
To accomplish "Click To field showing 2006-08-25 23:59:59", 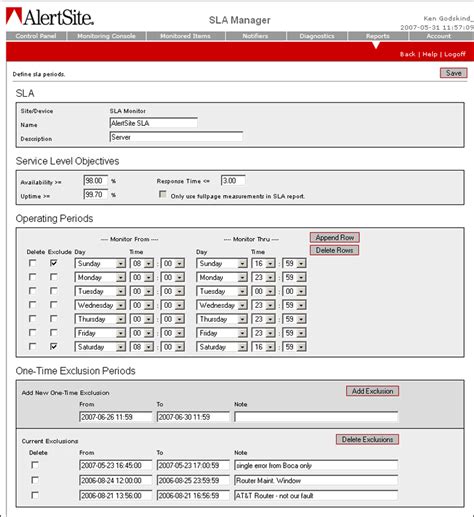I will point(193,480).
